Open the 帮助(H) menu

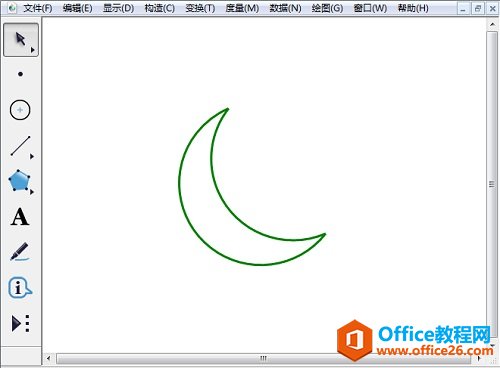pyautogui.click(x=413, y=8)
